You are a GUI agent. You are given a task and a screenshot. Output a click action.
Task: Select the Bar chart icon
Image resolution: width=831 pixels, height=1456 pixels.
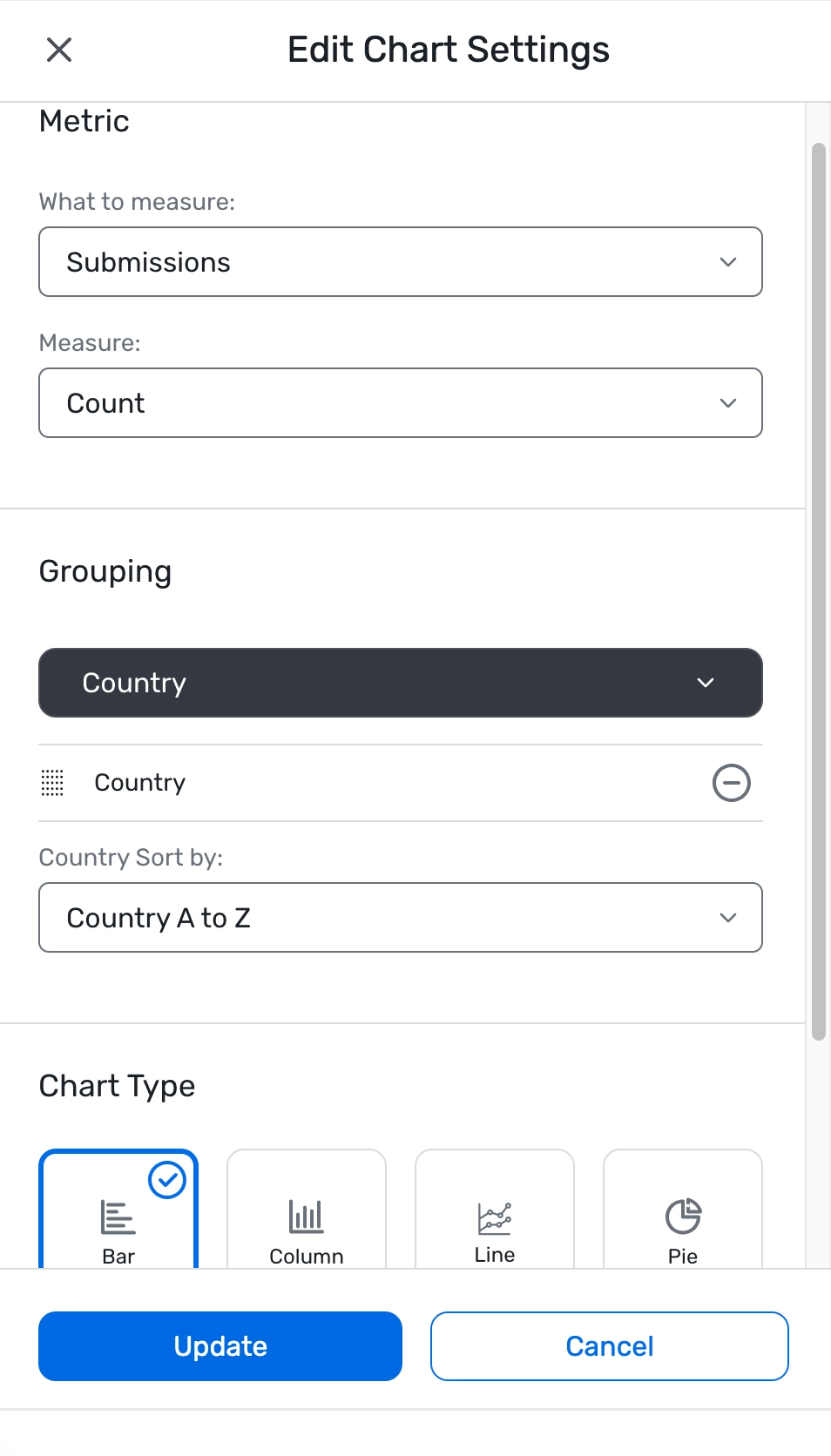tap(118, 1217)
